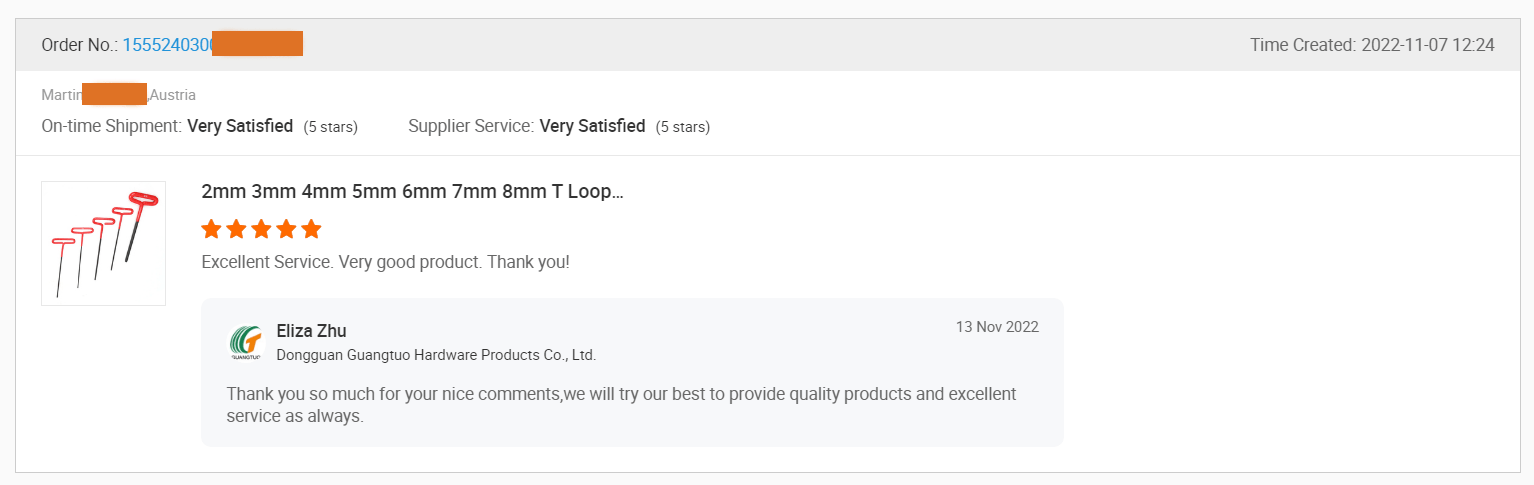Open the T-handle wrench product thumbnail
This screenshot has width=1534, height=485.
[x=103, y=243]
